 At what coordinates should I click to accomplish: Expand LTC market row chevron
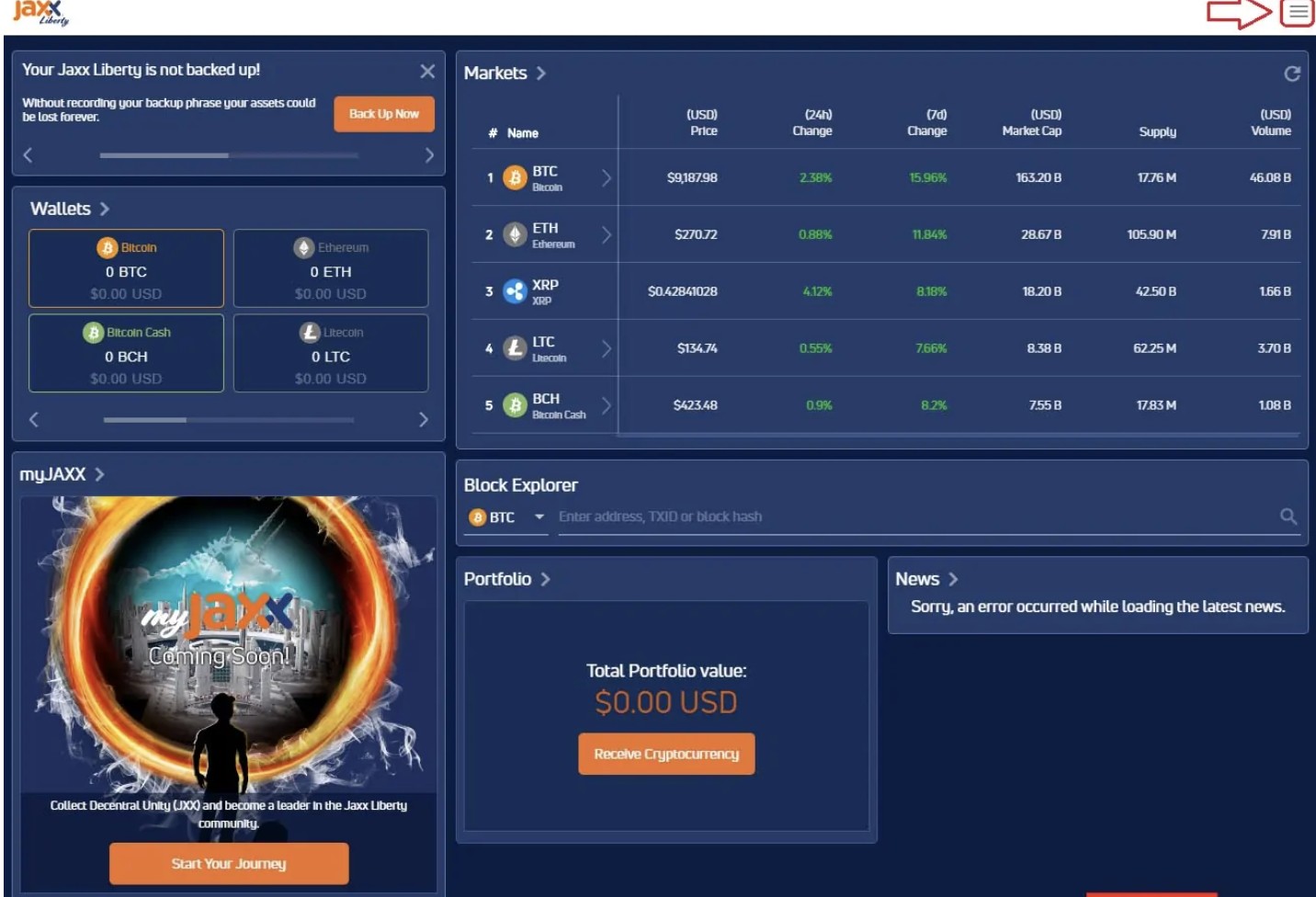coord(607,348)
